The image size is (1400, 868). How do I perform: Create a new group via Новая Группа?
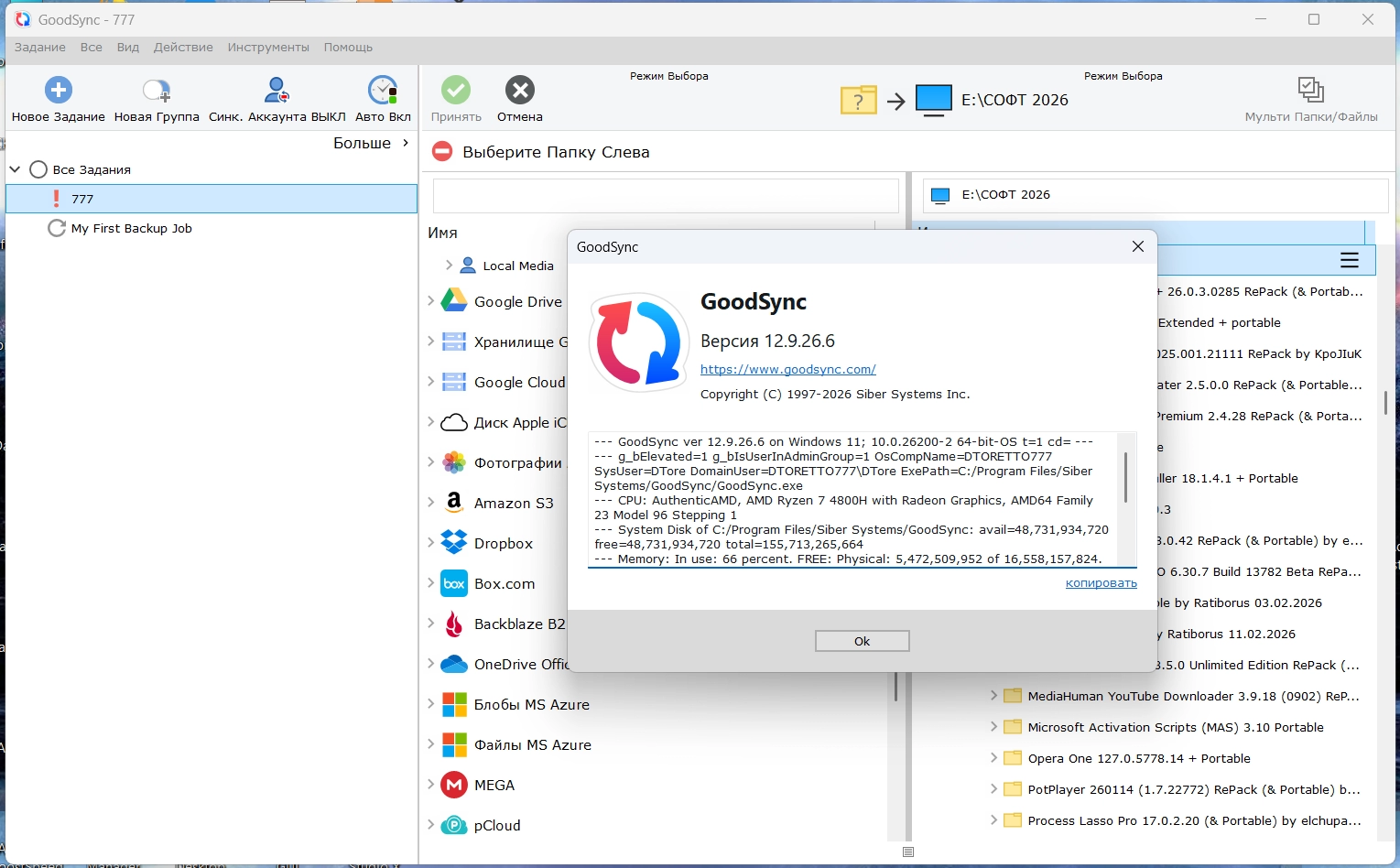click(157, 101)
